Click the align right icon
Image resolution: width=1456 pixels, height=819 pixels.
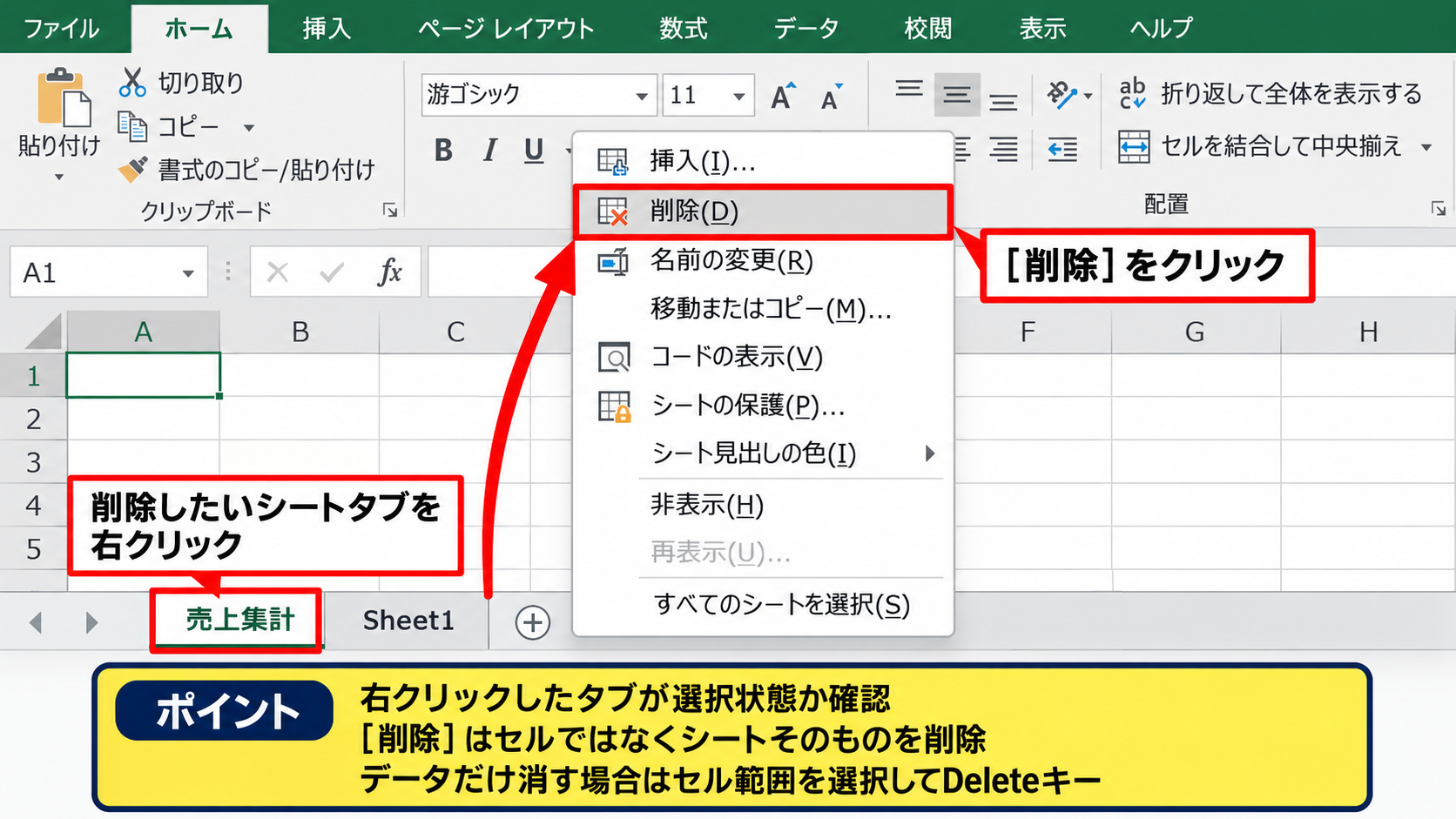tap(1003, 150)
